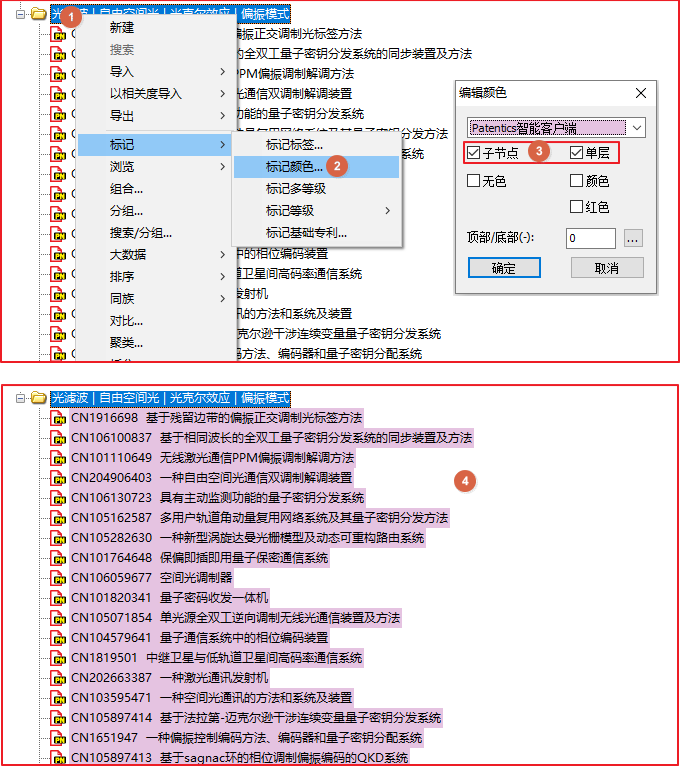The height and width of the screenshot is (770, 680).
Task: Toggle the 单层 checkbox
Action: (577, 153)
